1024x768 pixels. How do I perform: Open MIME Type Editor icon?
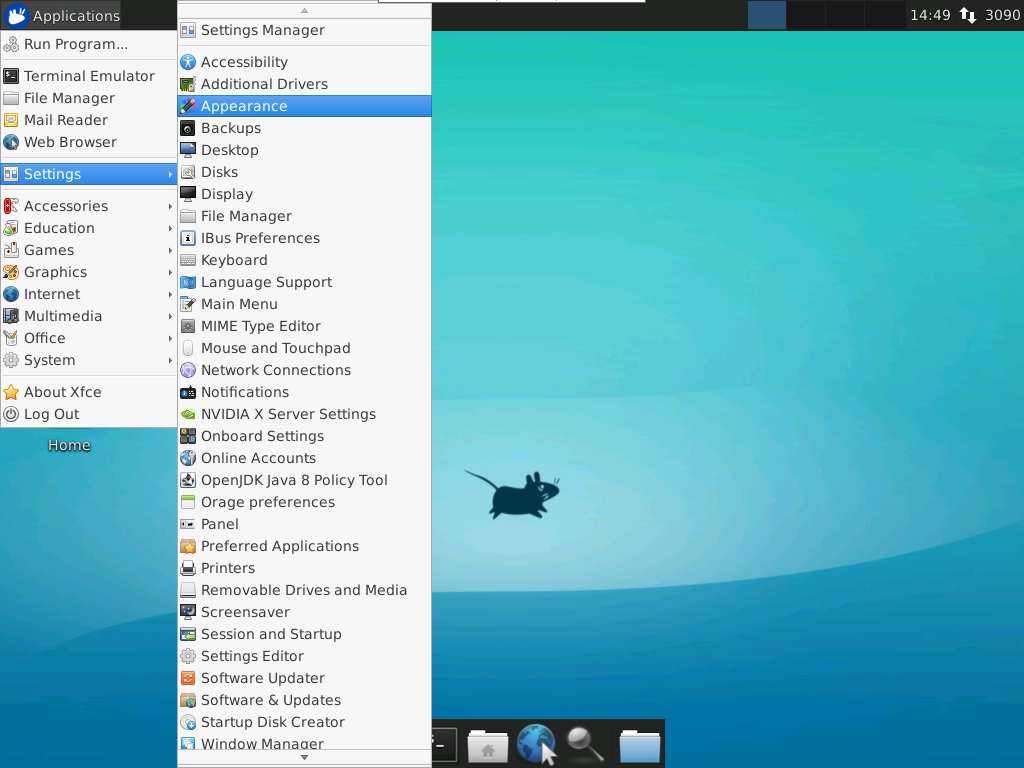tap(188, 327)
